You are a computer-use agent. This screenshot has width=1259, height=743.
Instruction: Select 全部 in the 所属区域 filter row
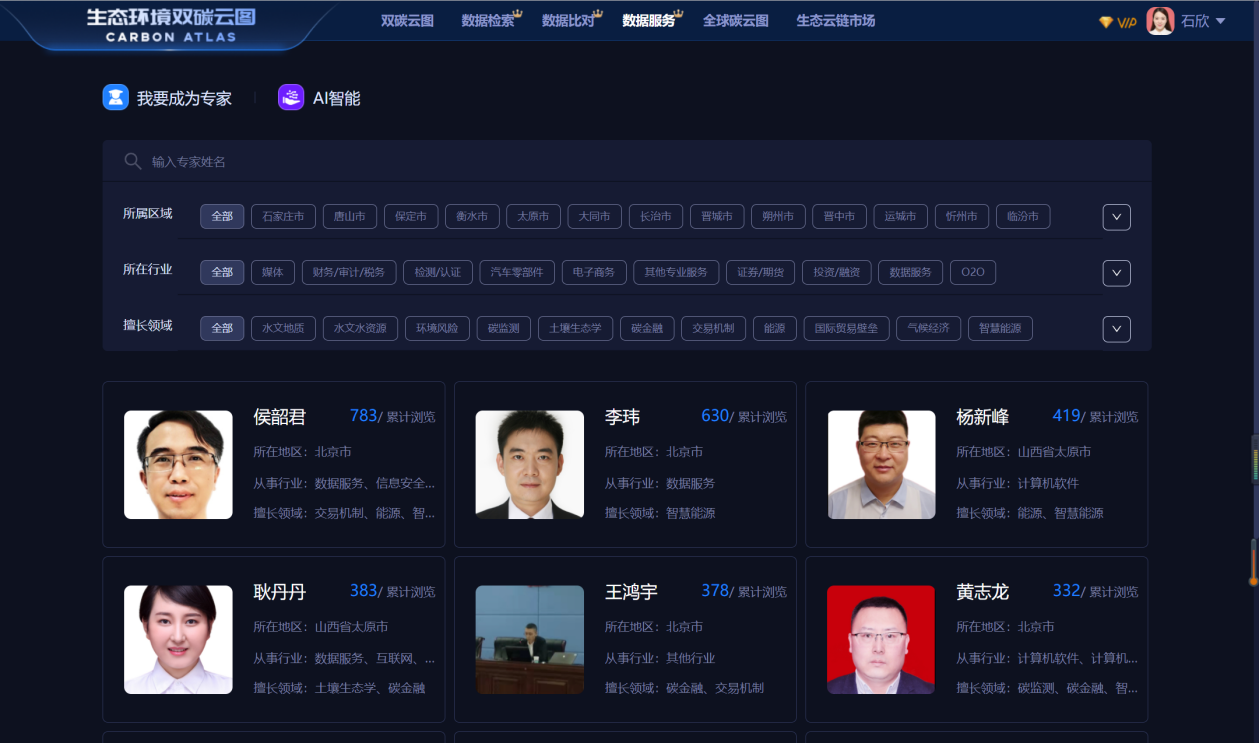[x=222, y=217]
